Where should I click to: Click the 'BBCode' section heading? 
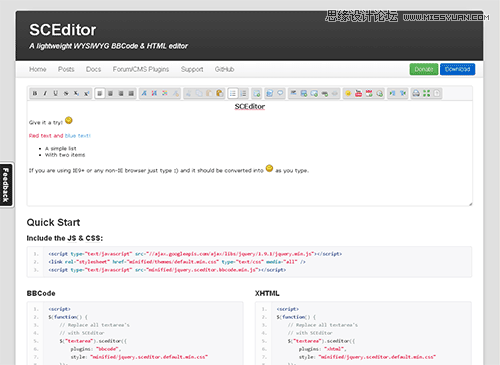tap(41, 293)
